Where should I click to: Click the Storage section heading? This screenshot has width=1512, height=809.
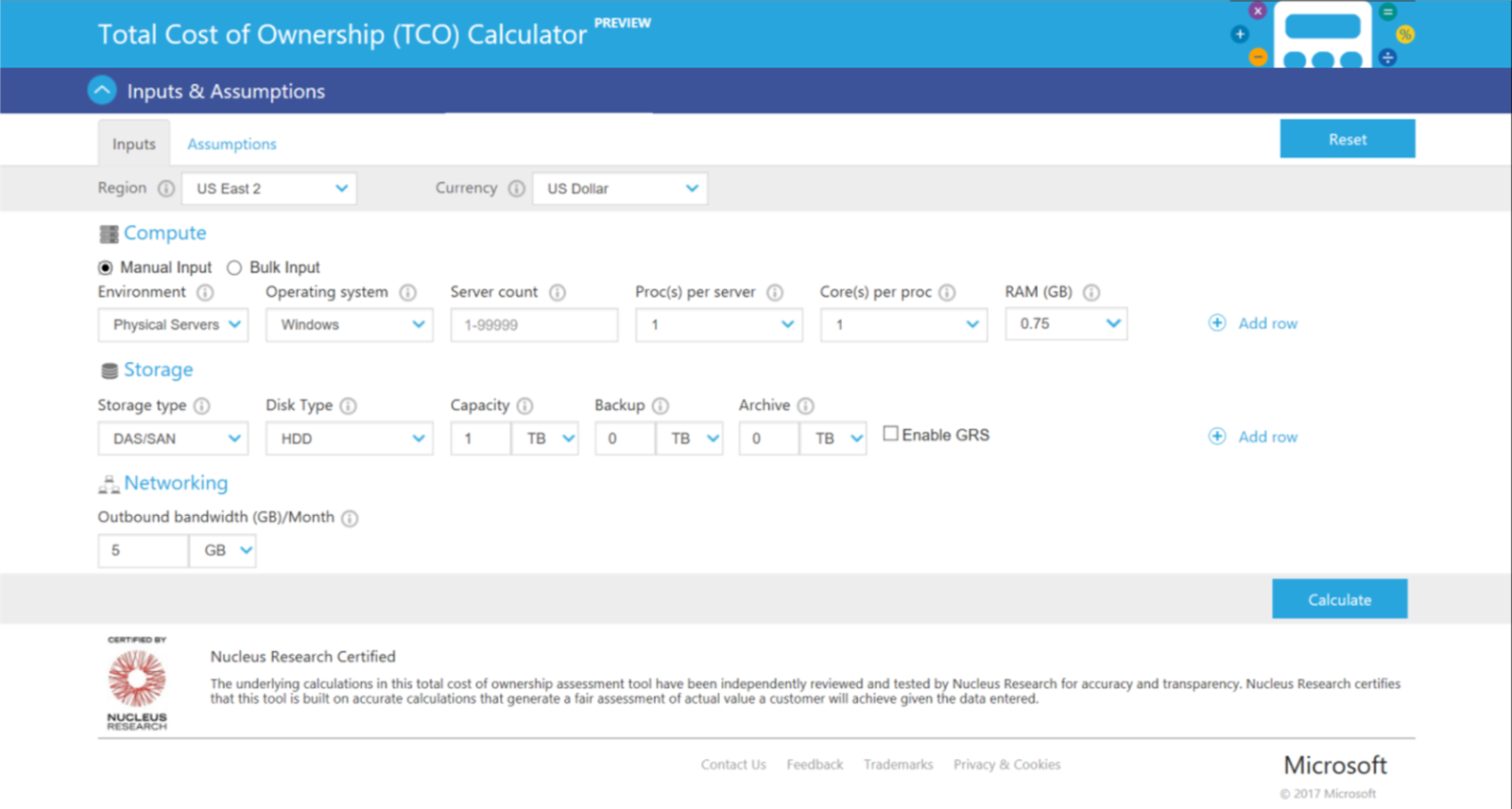point(158,370)
